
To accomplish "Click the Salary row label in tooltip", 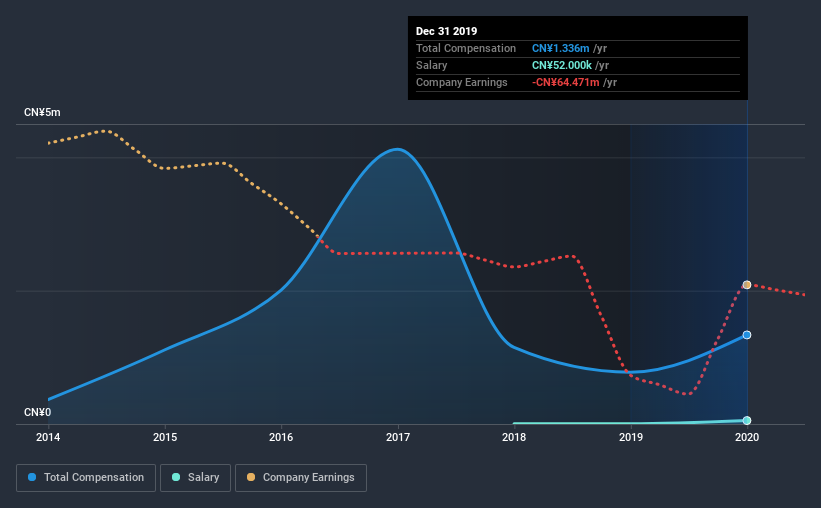I will pos(431,65).
